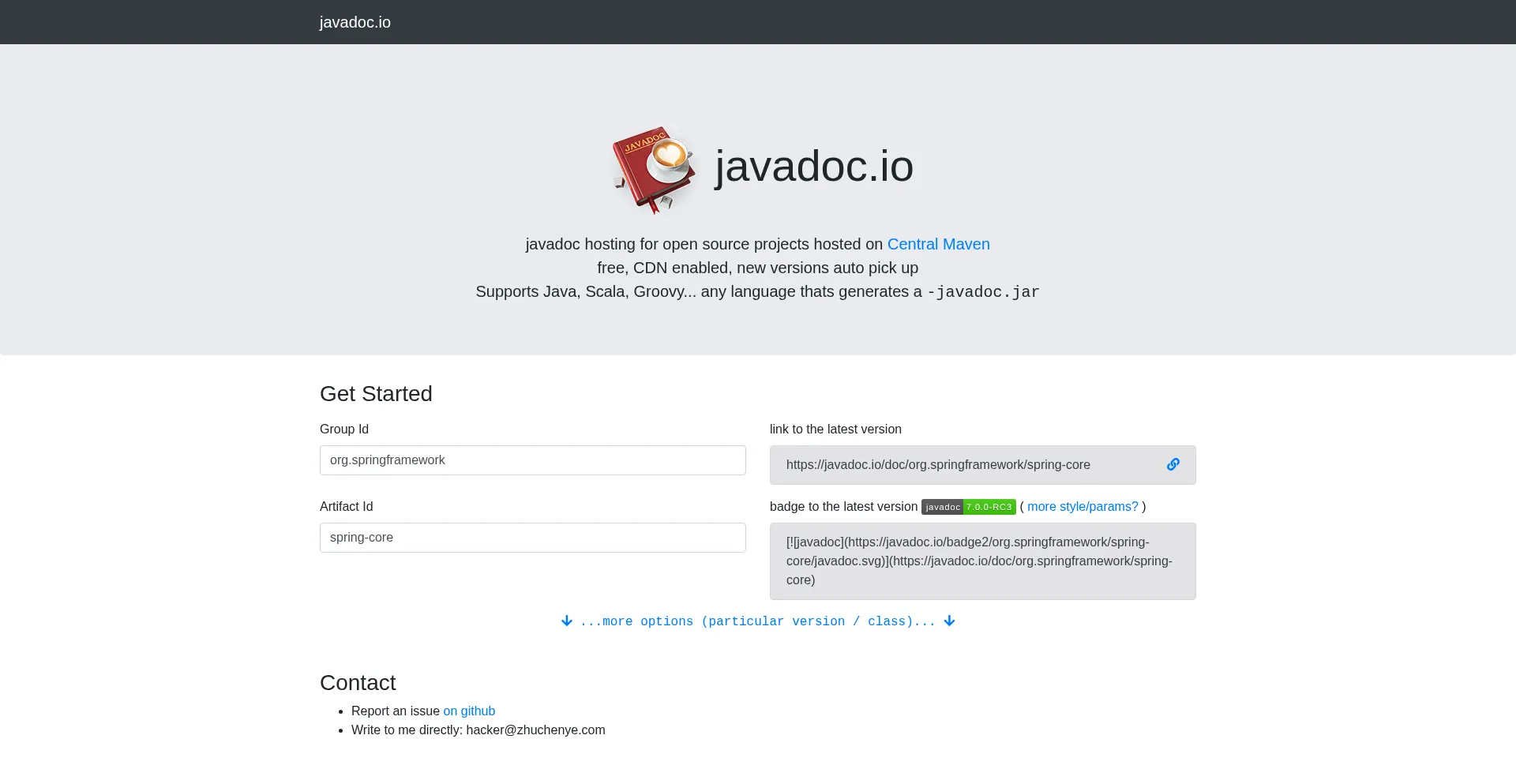Focus the Group Id input field
This screenshot has width=1516, height=784.
tap(532, 460)
